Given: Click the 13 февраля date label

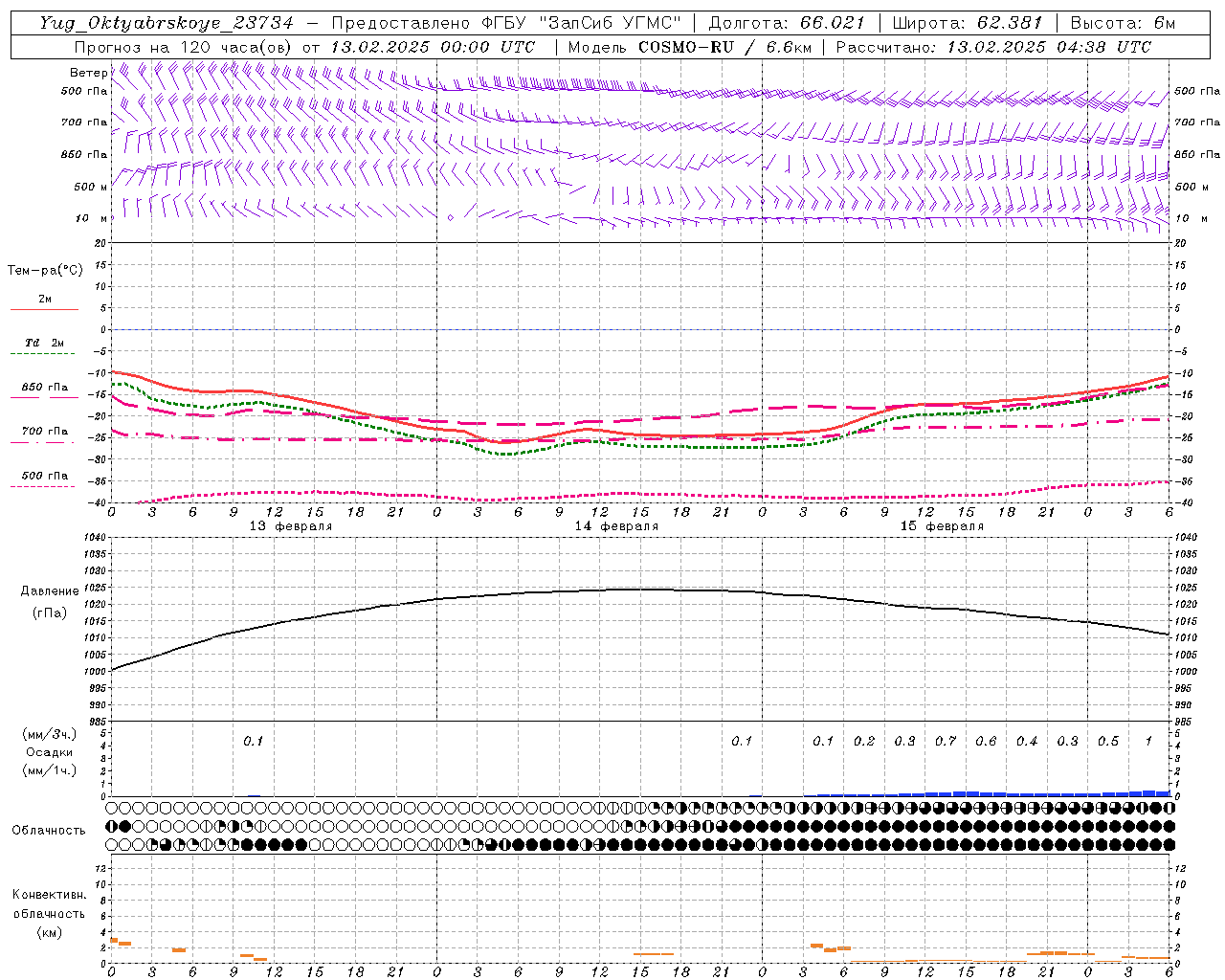Looking at the screenshot, I should pos(291,526).
